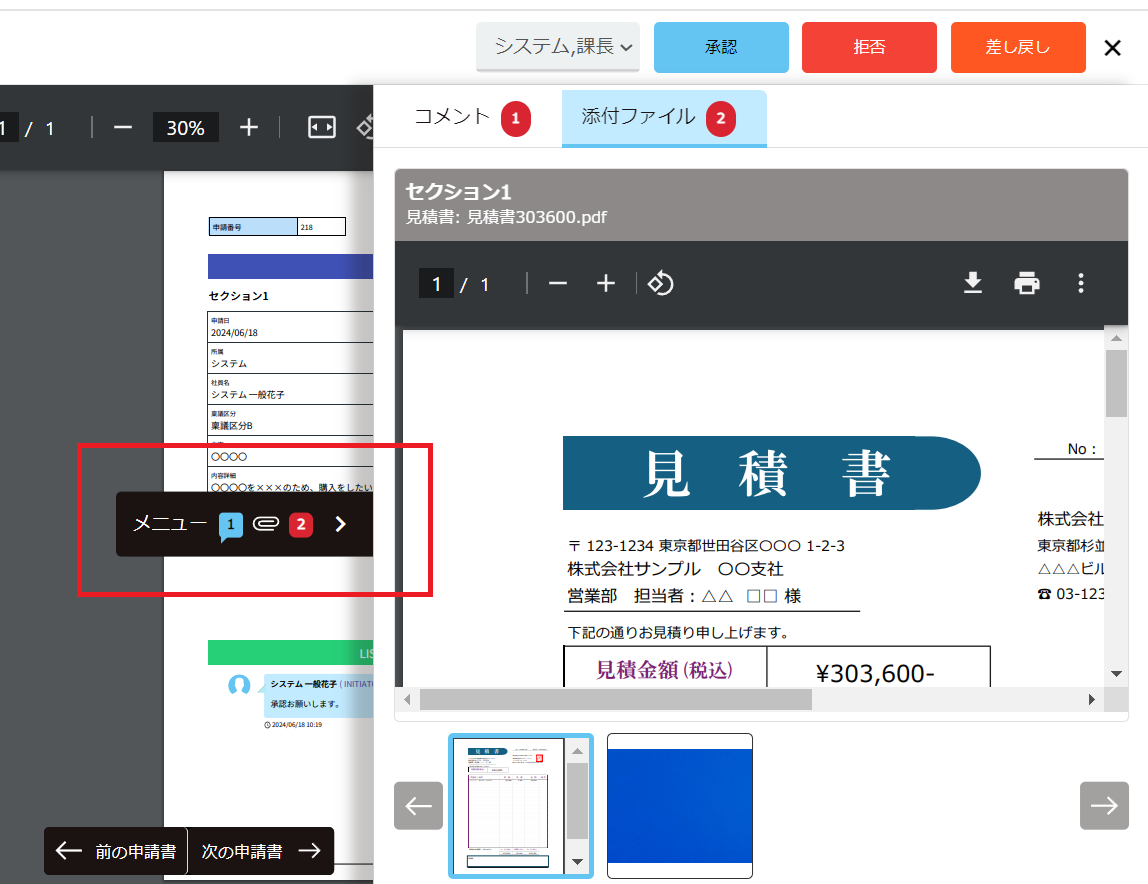Click the red attachment count badge in メニュー
This screenshot has height=884, width=1148.
click(x=301, y=524)
